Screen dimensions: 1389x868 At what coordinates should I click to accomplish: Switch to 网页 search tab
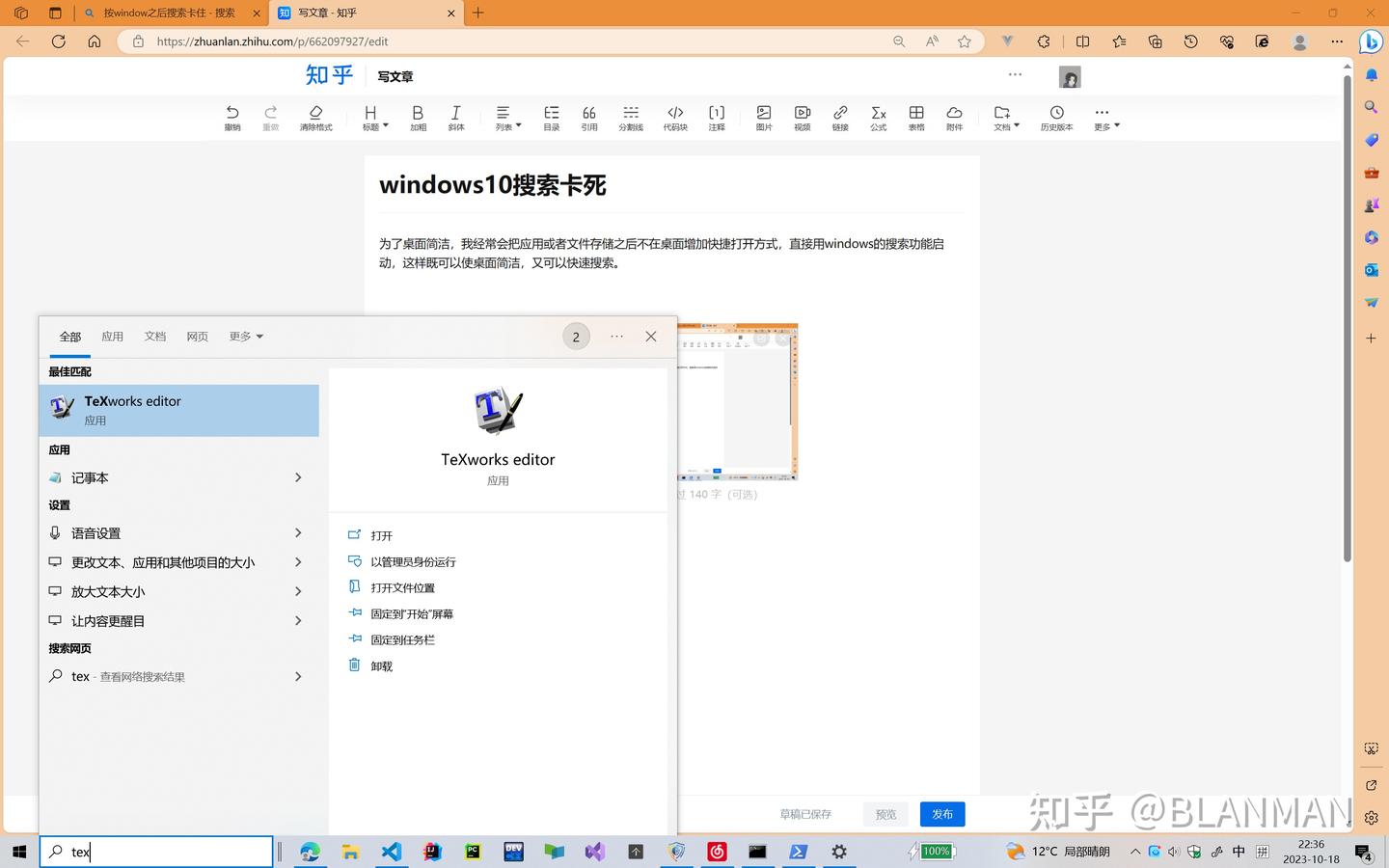click(x=198, y=337)
